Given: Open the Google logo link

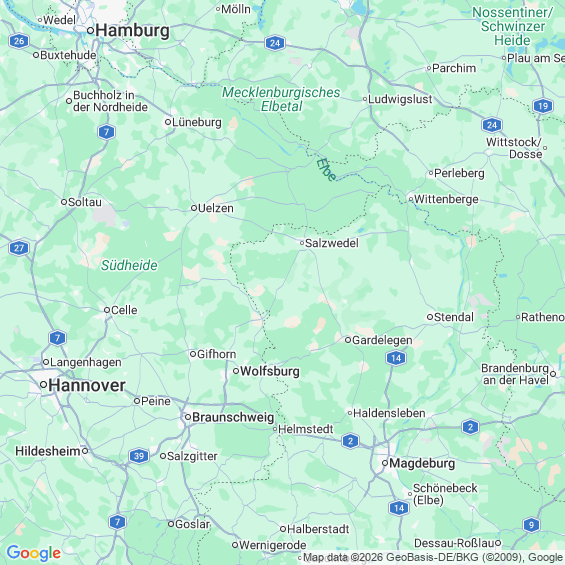Looking at the screenshot, I should pos(34,553).
